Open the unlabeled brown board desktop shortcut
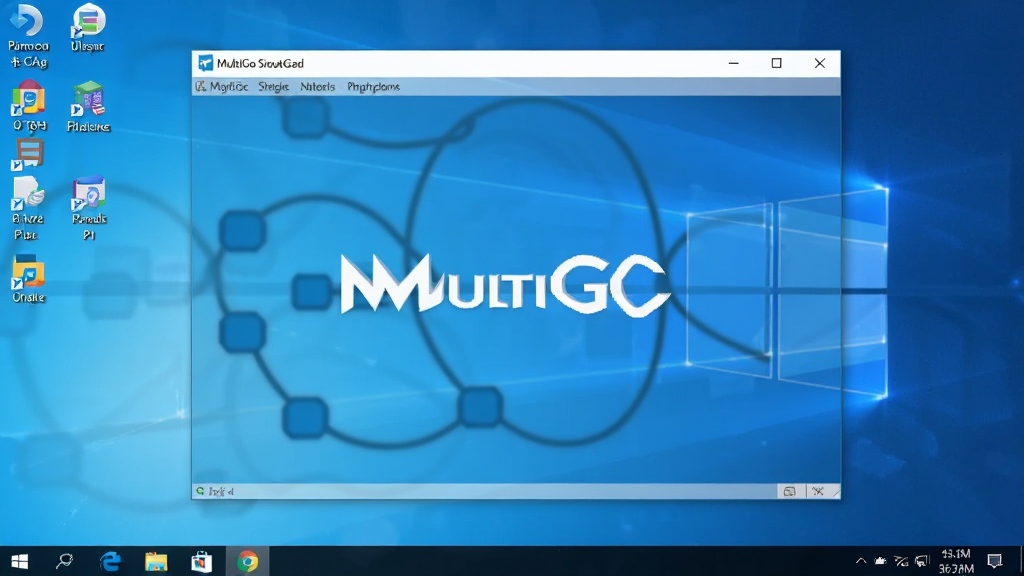The image size is (1024, 576). (x=27, y=154)
